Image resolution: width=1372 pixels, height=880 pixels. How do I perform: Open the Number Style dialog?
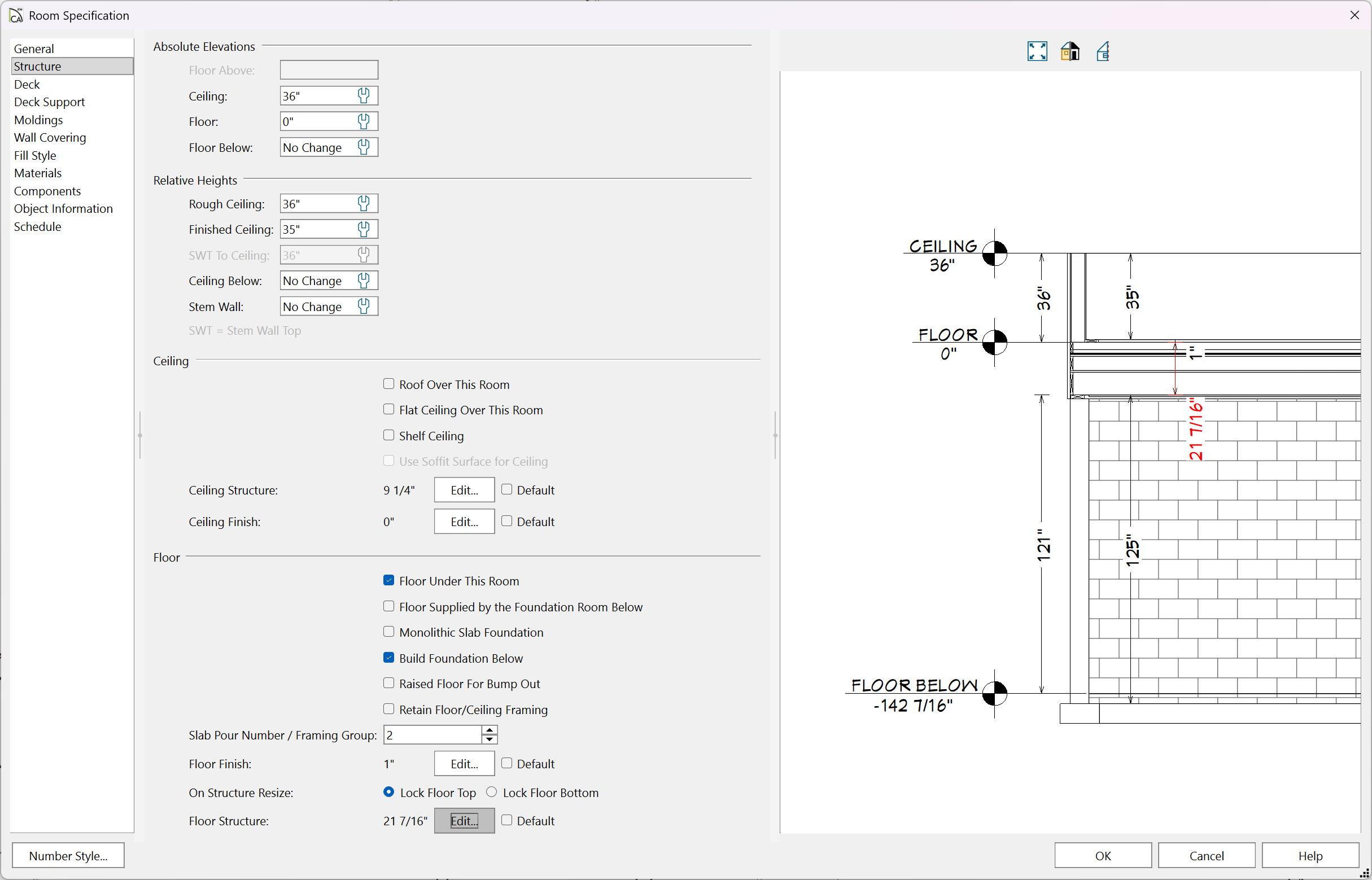click(68, 855)
